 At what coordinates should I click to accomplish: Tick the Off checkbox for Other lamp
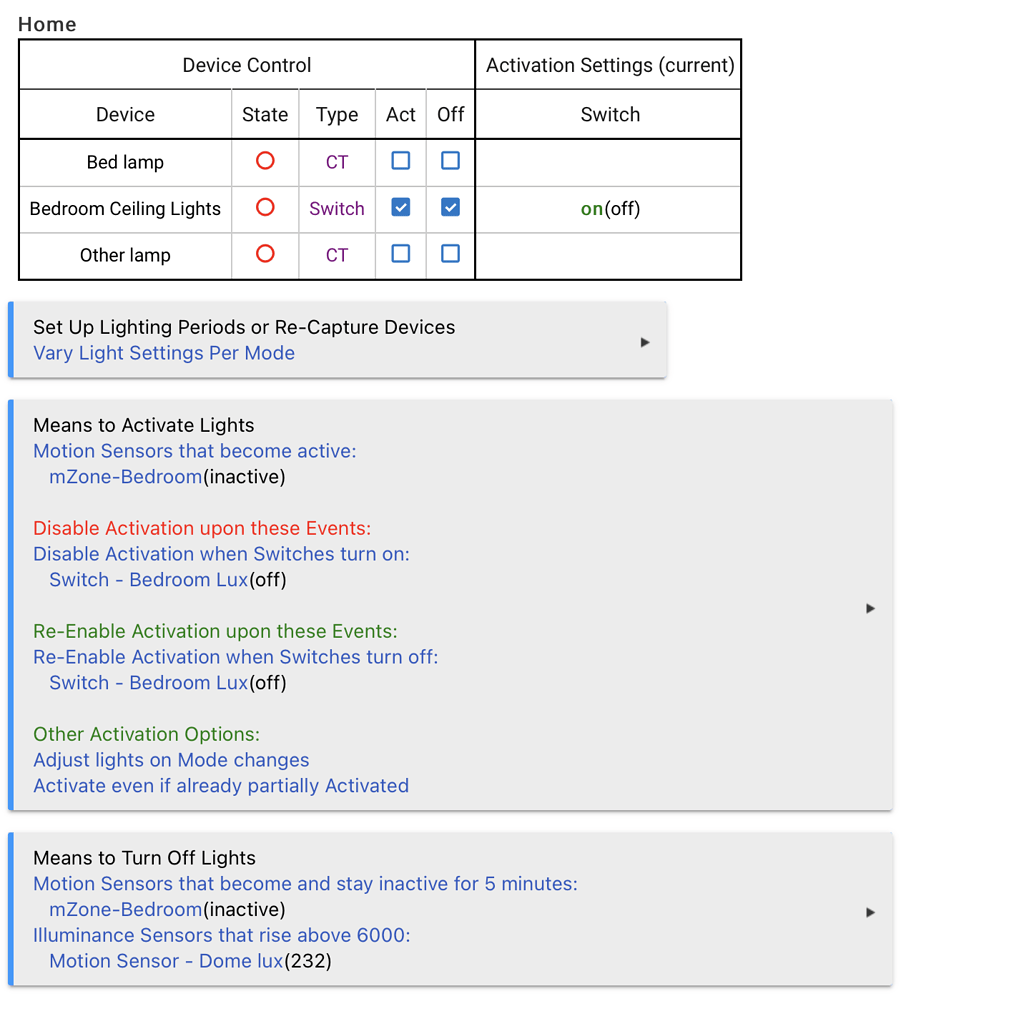(x=451, y=254)
